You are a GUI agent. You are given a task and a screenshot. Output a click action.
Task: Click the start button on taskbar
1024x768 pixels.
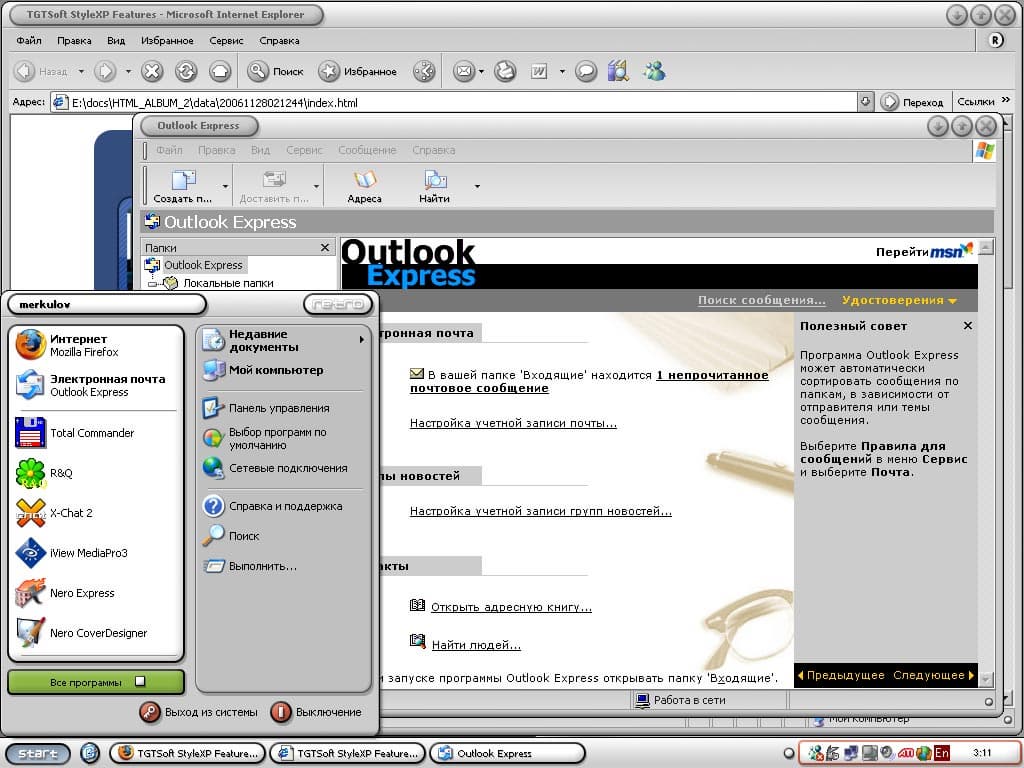38,754
